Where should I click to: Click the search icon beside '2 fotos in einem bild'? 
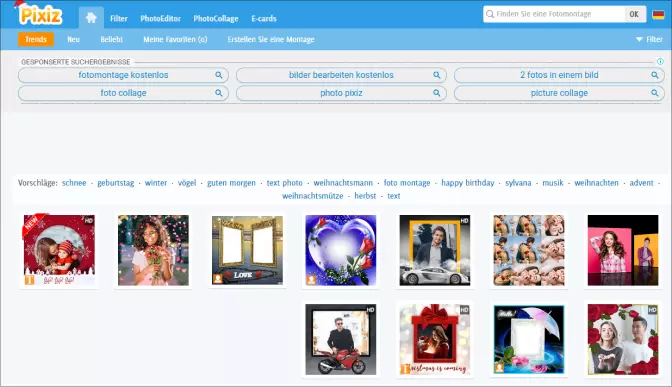tap(654, 75)
